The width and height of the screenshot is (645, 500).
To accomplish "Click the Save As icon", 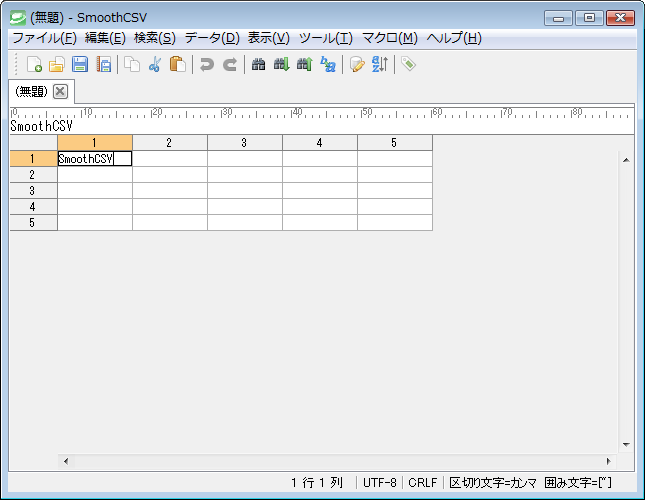I will [x=103, y=65].
